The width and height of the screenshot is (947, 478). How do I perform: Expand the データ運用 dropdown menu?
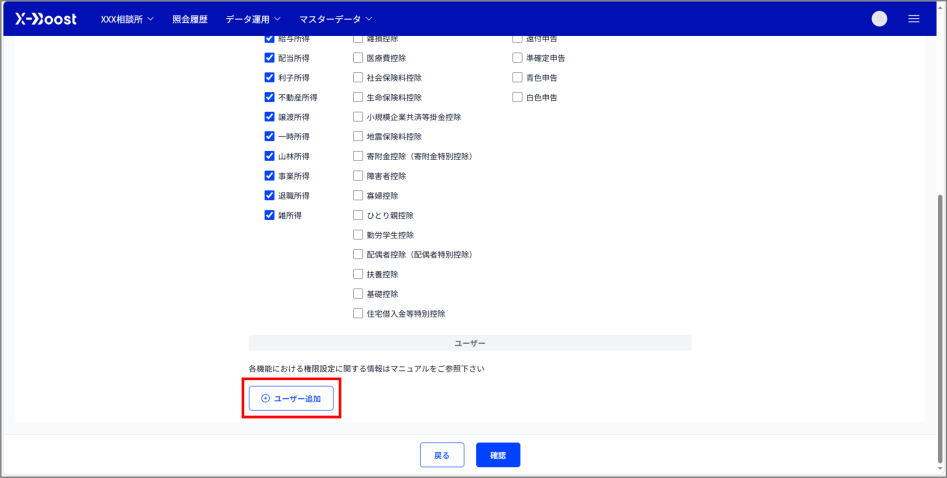tap(253, 19)
